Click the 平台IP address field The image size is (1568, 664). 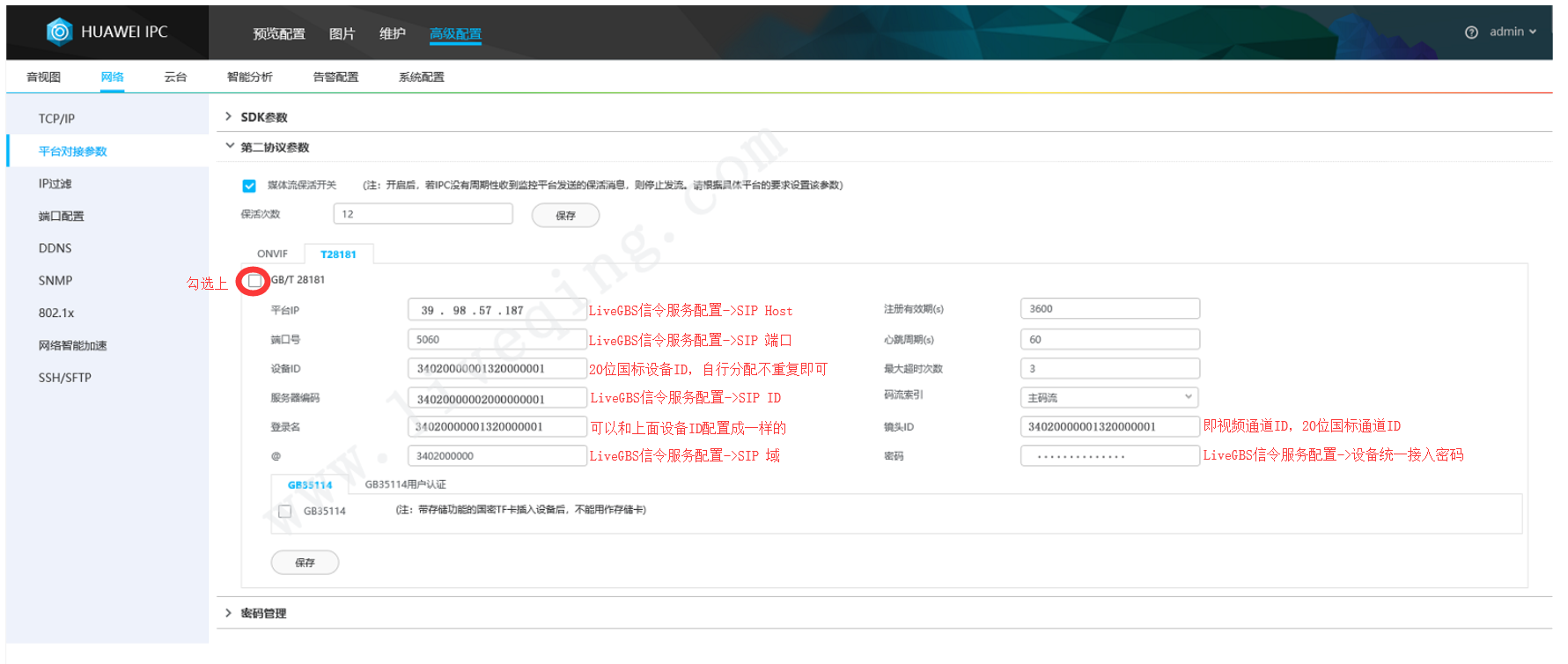497,311
